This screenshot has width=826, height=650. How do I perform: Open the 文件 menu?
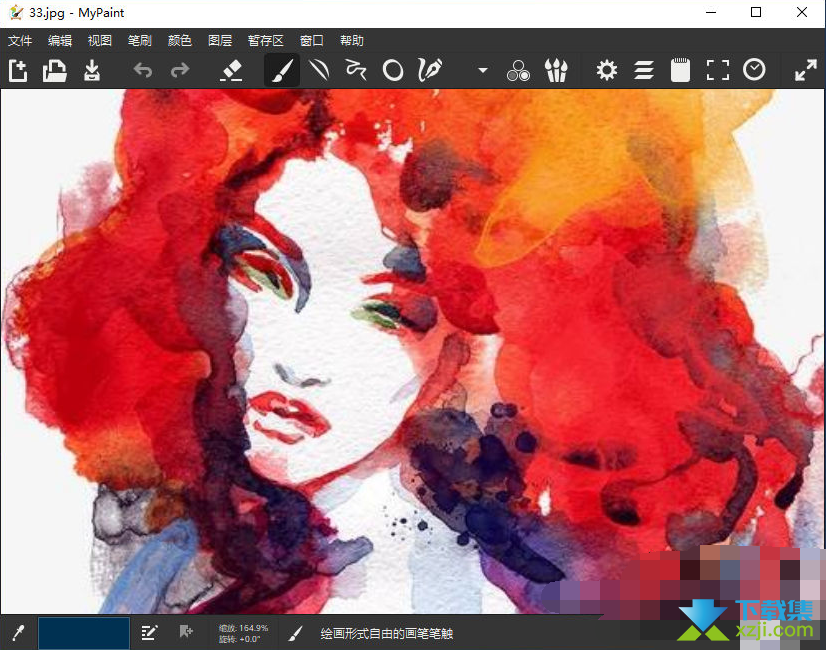[x=20, y=41]
